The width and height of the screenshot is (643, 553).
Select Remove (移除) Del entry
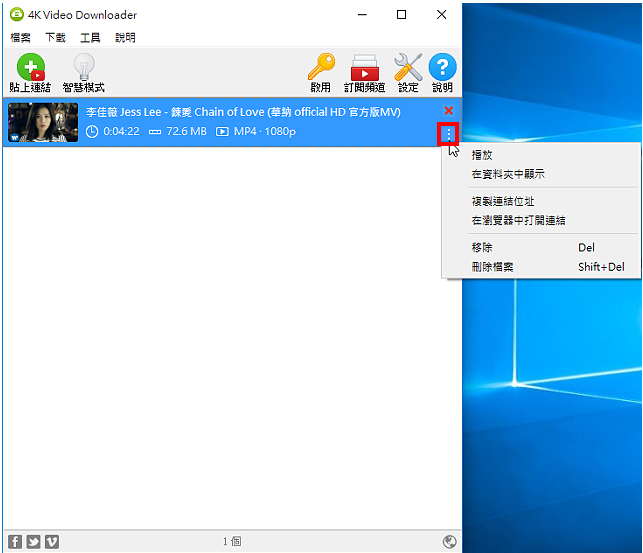tap(541, 248)
